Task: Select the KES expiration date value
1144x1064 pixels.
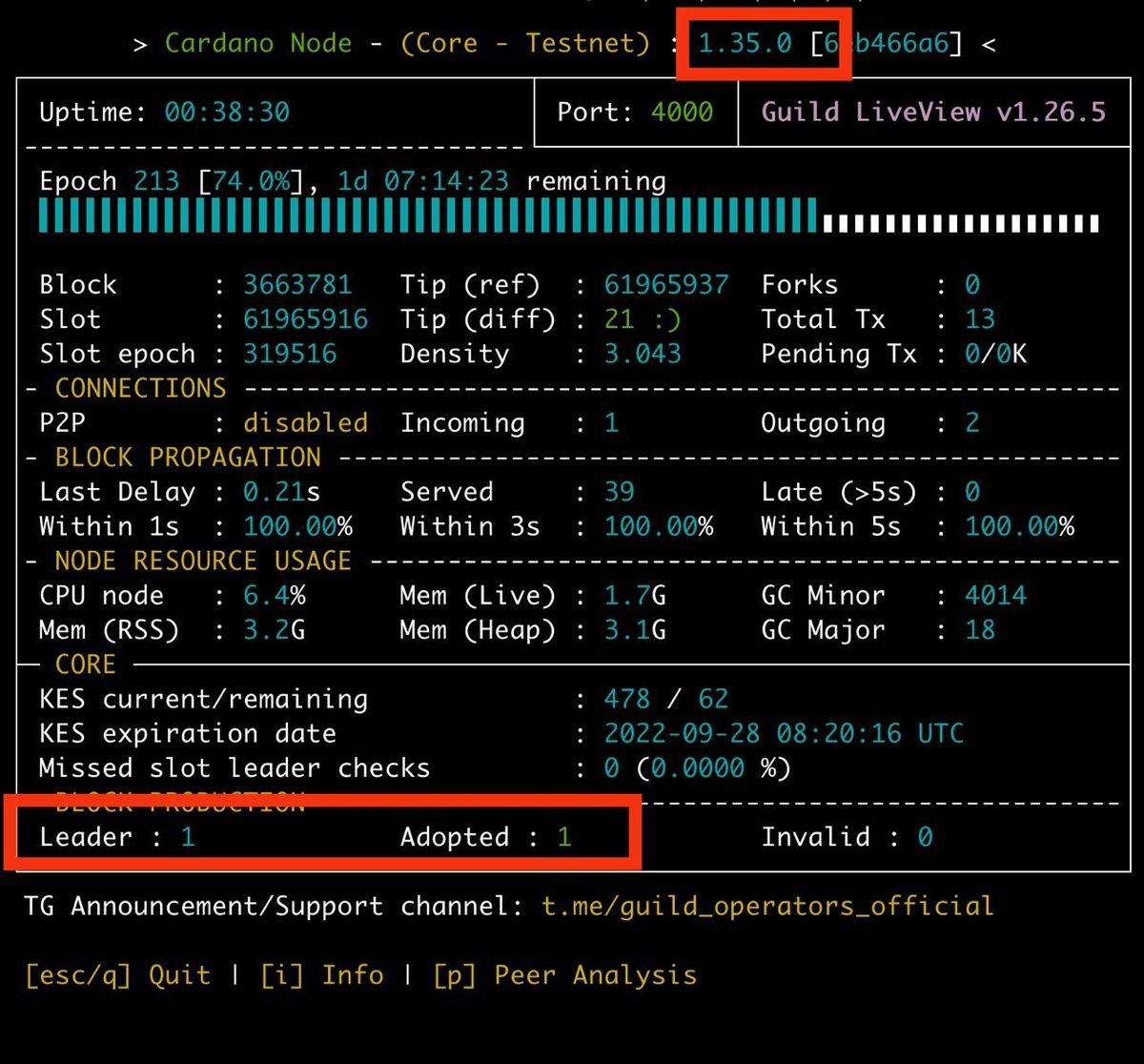Action: coord(782,733)
